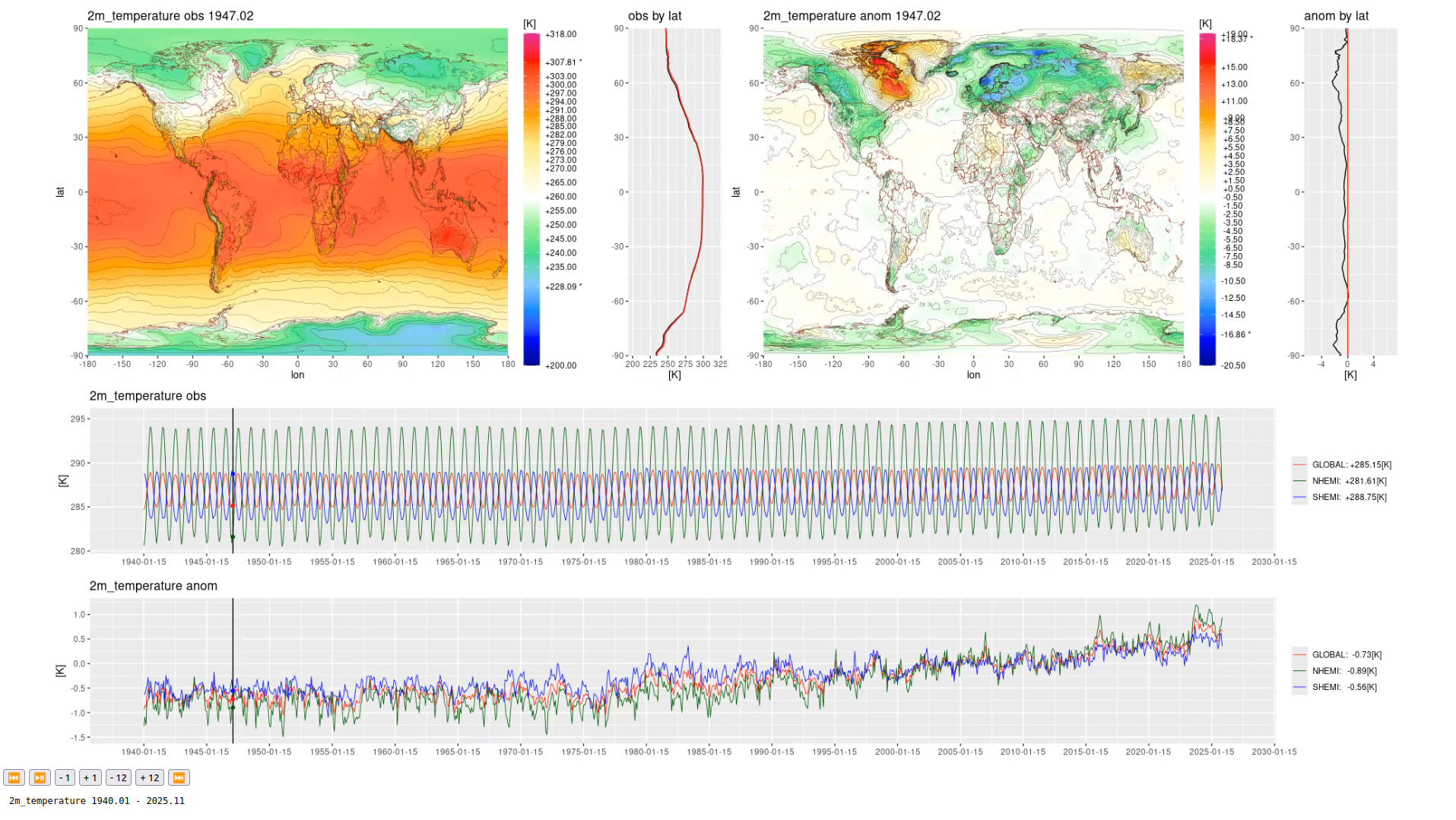
Task: Click the anomaly map color scale bar
Action: 1207,198
